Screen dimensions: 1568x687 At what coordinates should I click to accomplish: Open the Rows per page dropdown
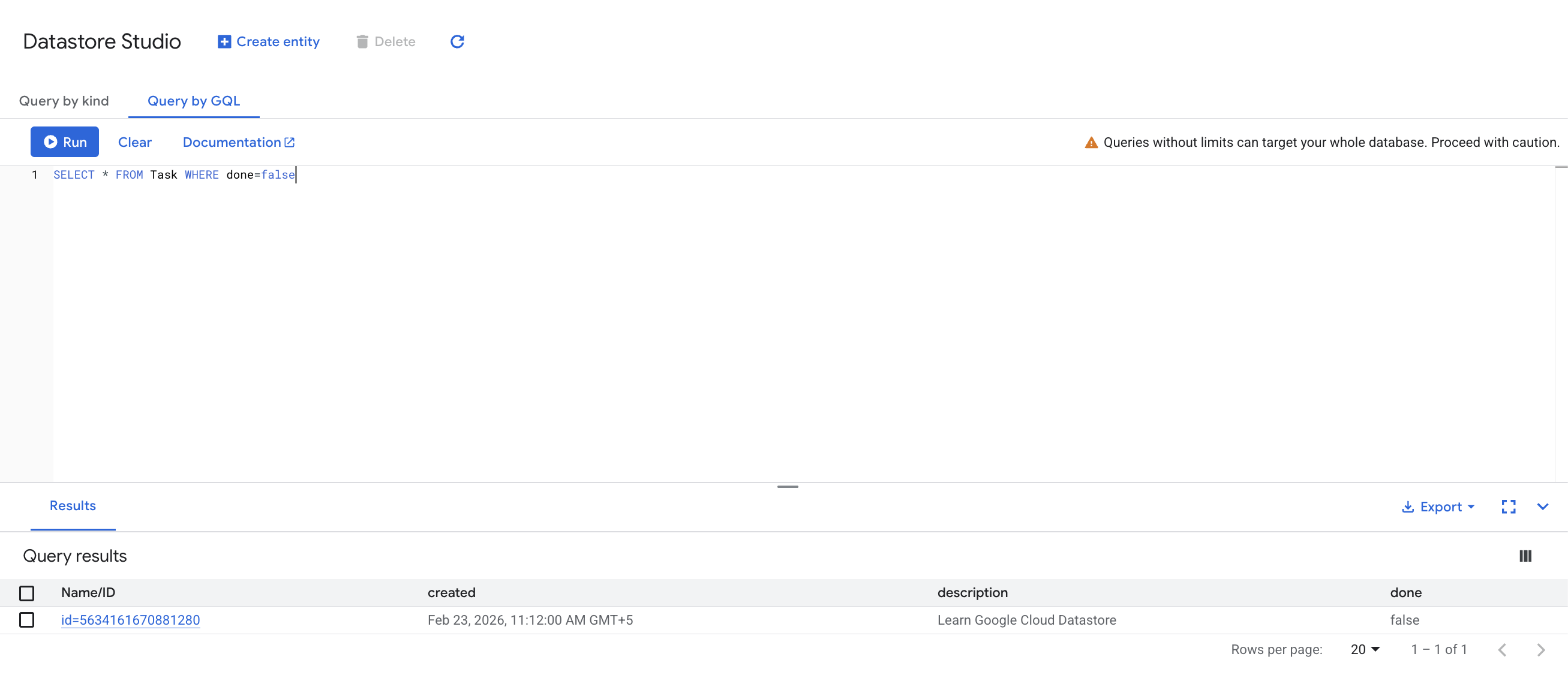(x=1365, y=649)
